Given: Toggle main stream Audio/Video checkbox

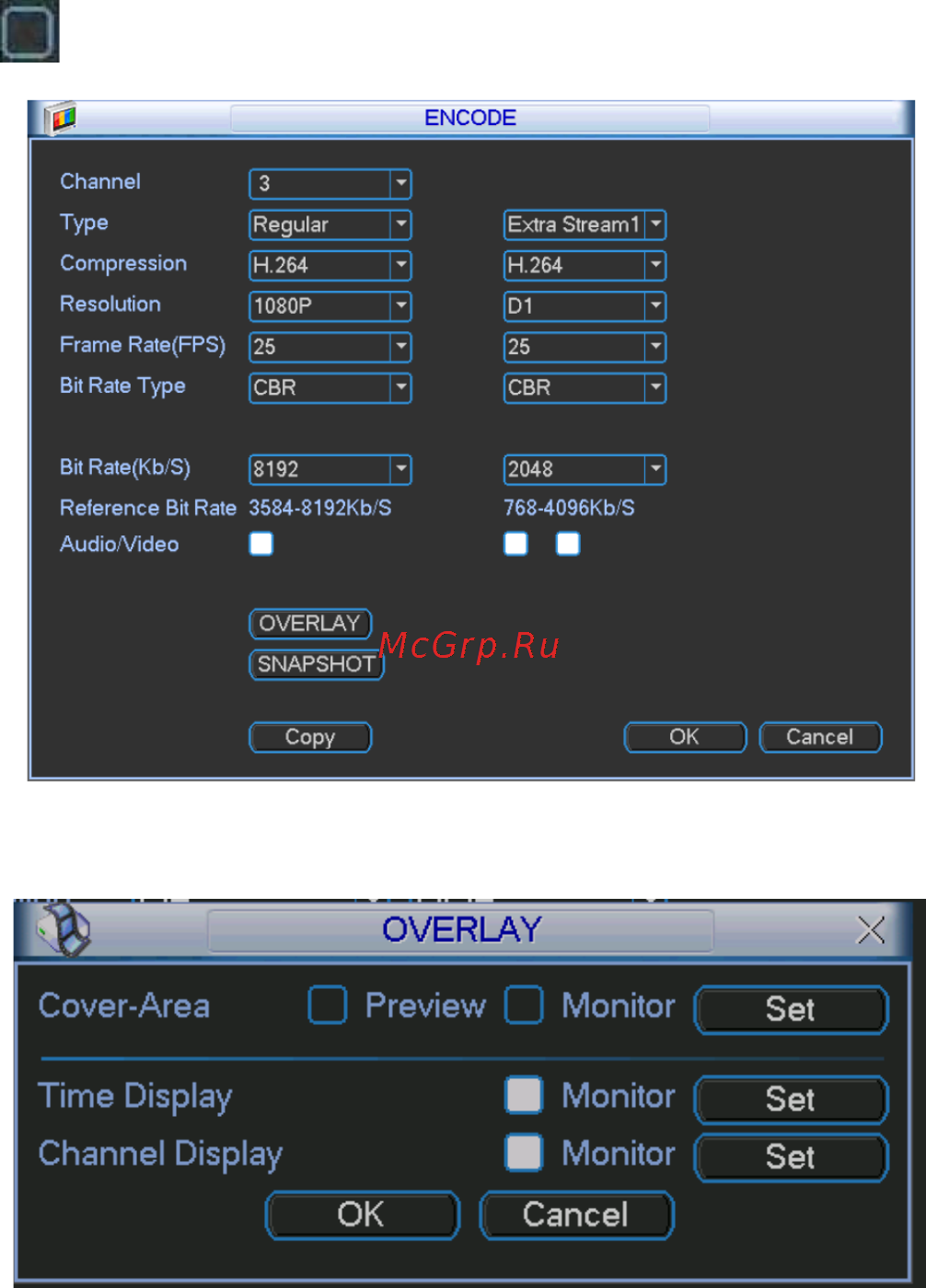Looking at the screenshot, I should click(261, 544).
